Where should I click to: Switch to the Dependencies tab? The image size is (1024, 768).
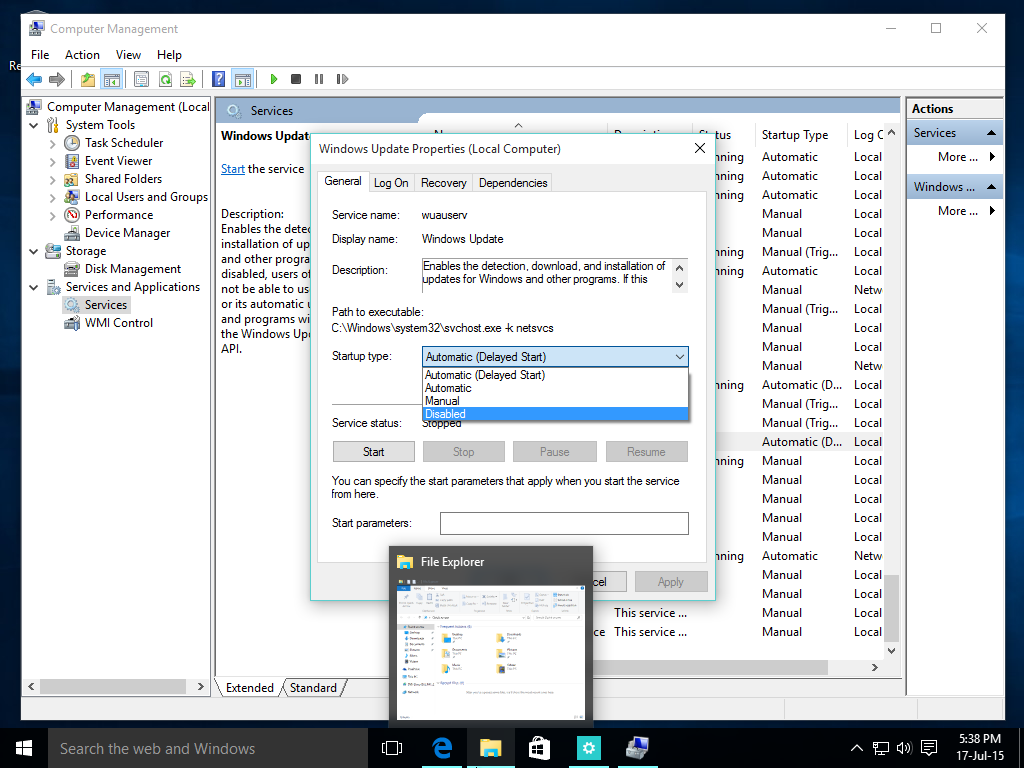513,183
